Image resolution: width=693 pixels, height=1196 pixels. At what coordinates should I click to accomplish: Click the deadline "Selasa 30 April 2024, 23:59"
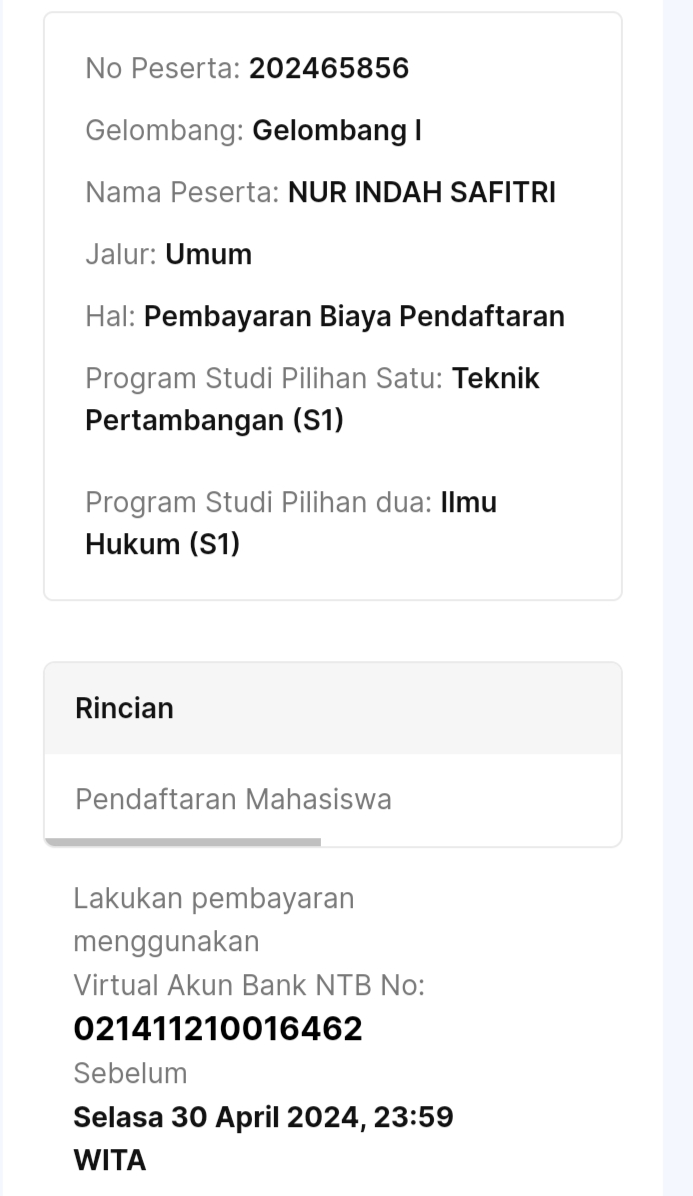(x=263, y=1116)
